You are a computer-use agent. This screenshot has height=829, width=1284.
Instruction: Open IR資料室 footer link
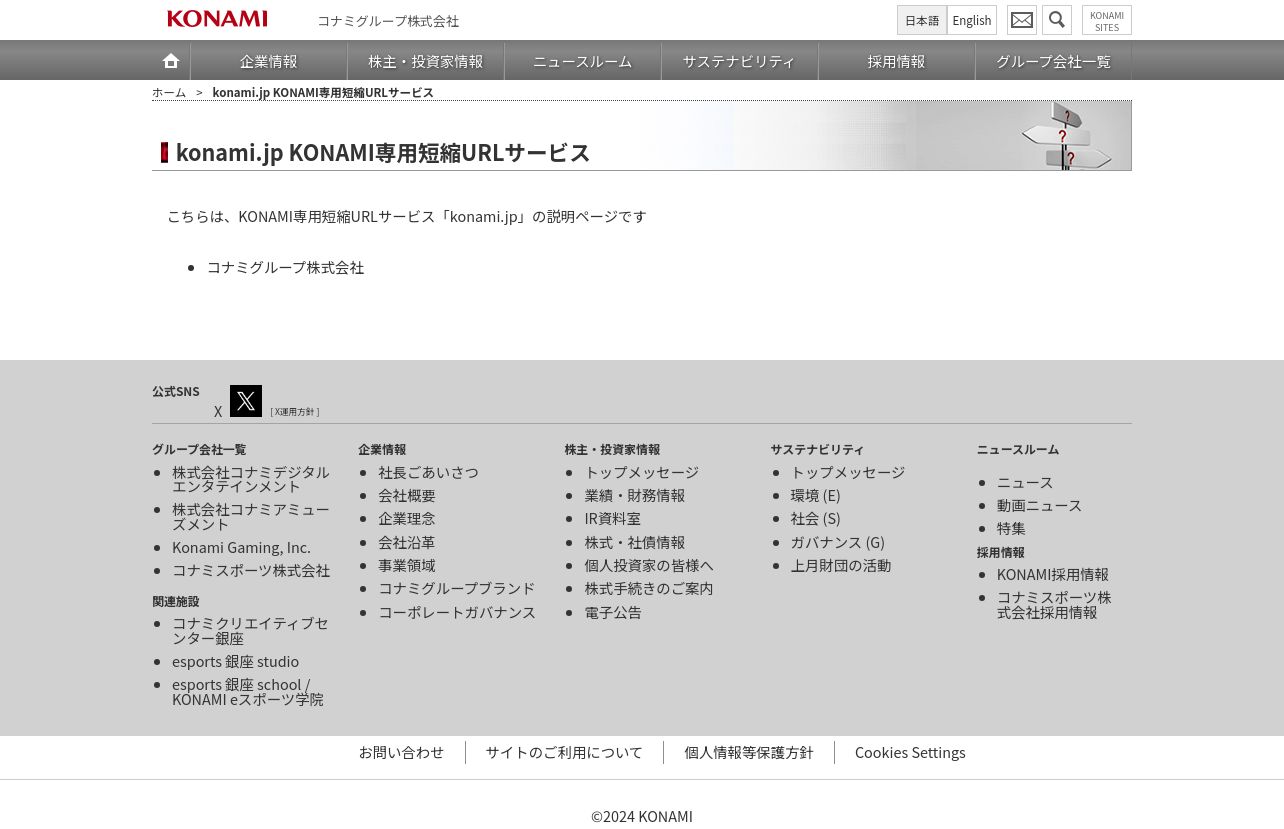point(613,518)
